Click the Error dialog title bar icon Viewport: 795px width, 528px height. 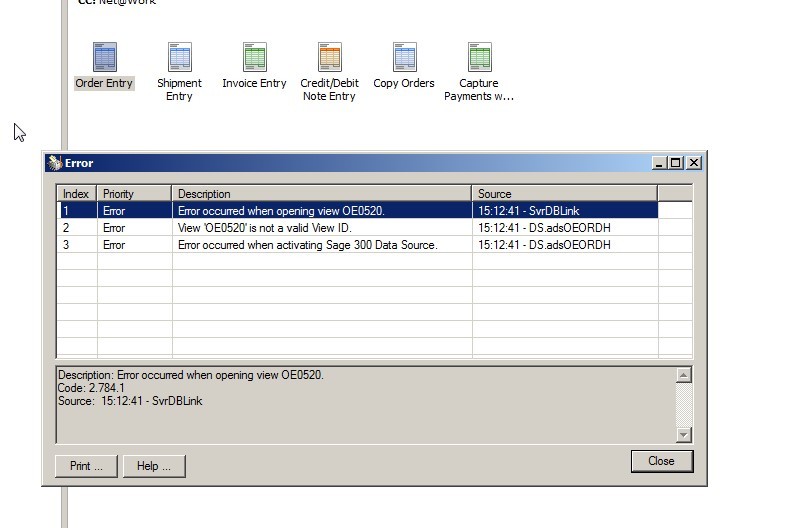point(55,163)
